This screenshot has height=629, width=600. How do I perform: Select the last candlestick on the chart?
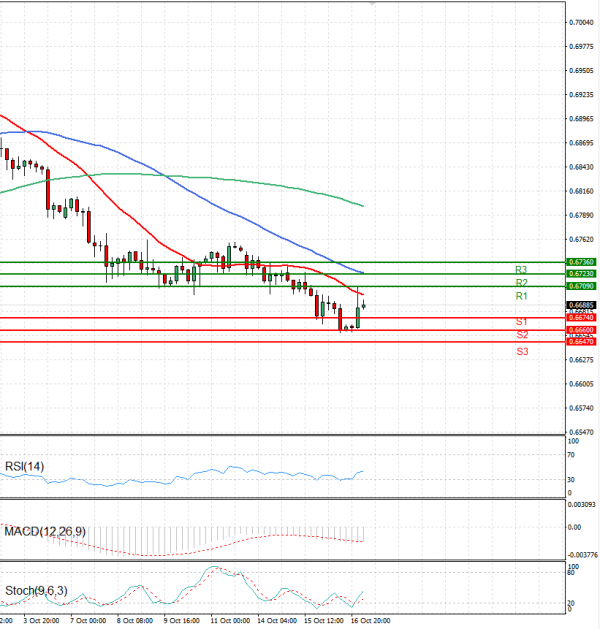(364, 305)
